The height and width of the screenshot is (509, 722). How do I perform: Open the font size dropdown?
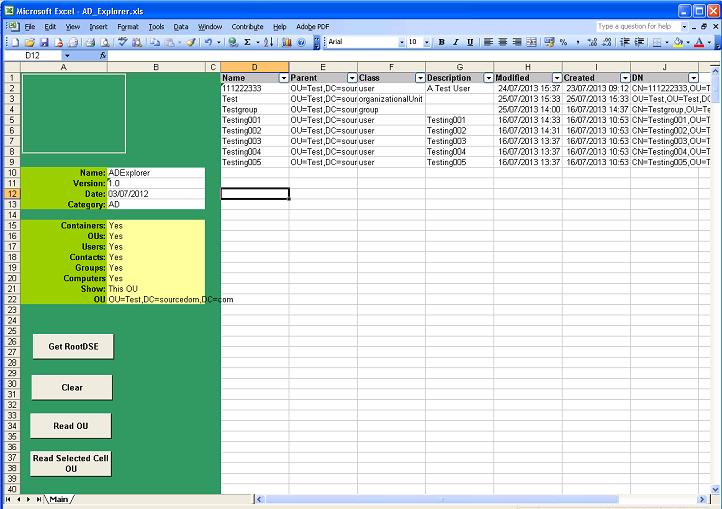(427, 43)
